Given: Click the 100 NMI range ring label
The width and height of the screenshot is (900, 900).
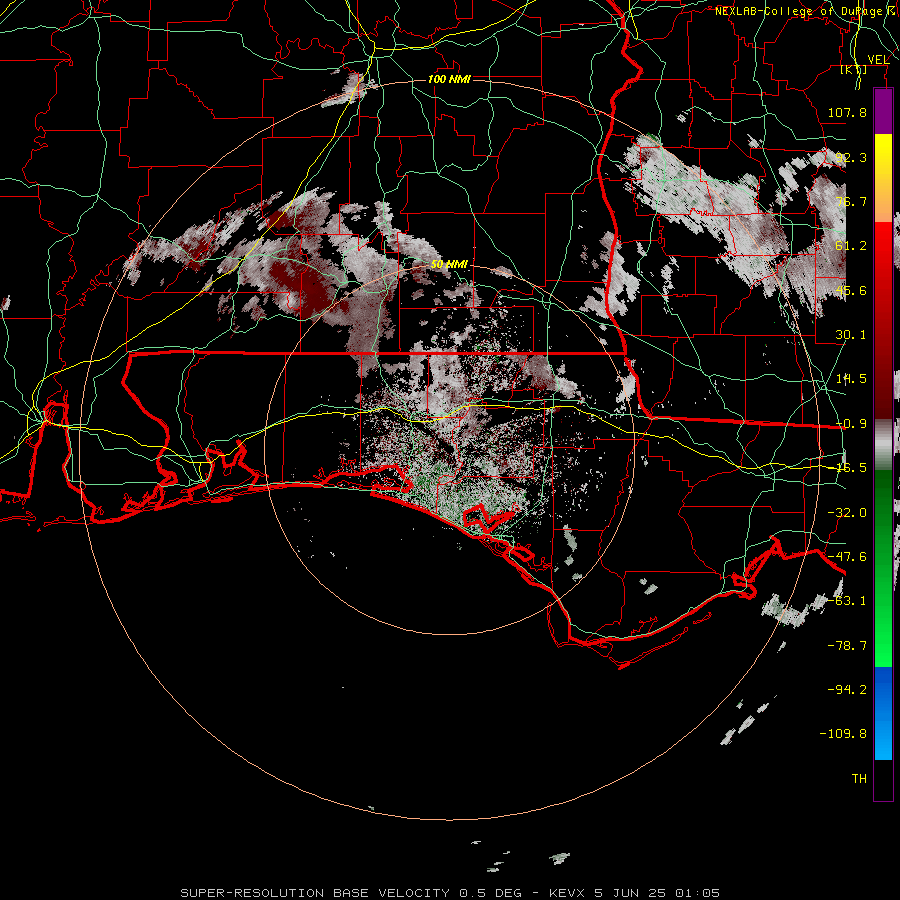Looking at the screenshot, I should (449, 79).
